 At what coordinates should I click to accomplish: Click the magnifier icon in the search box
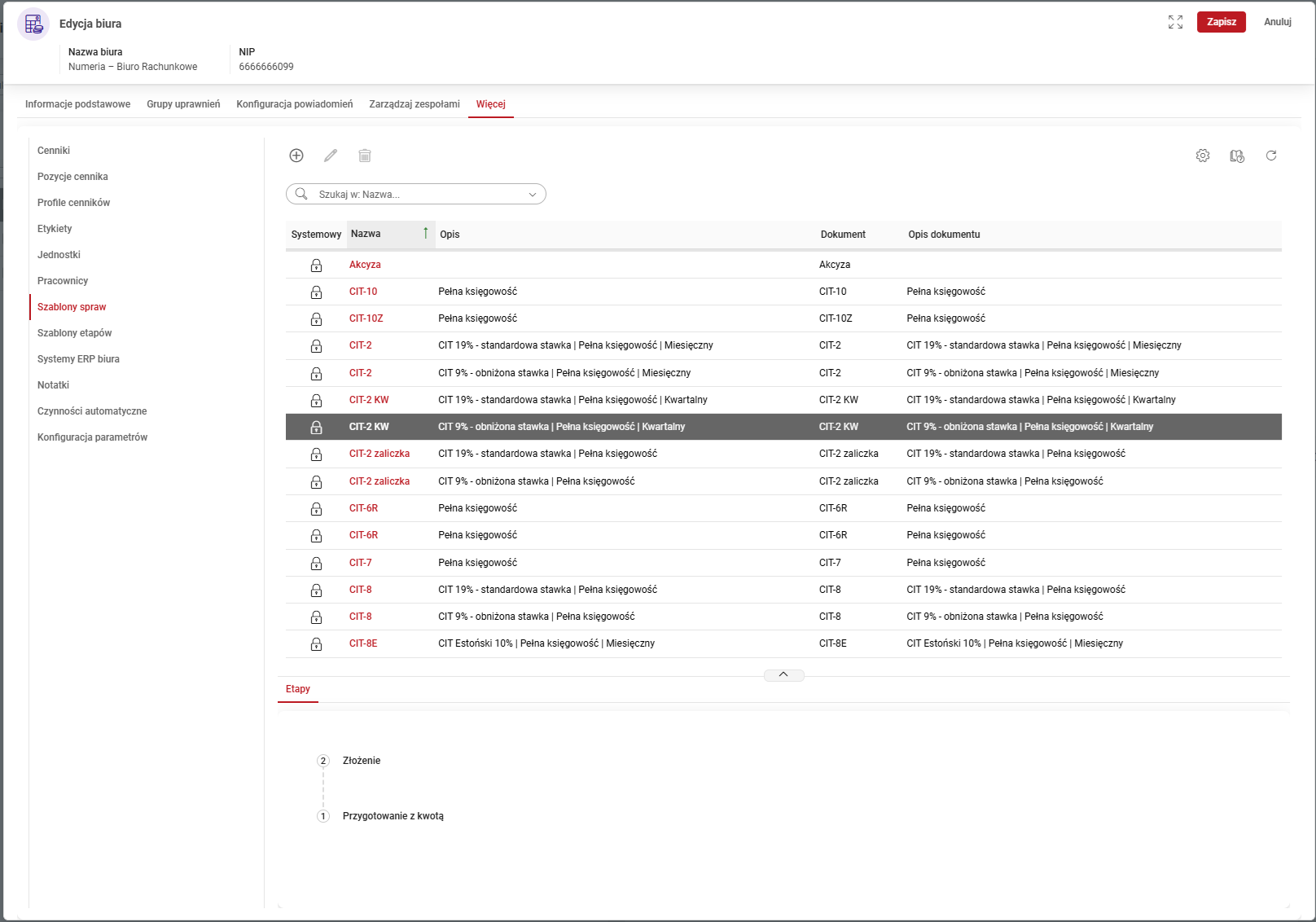pos(301,194)
